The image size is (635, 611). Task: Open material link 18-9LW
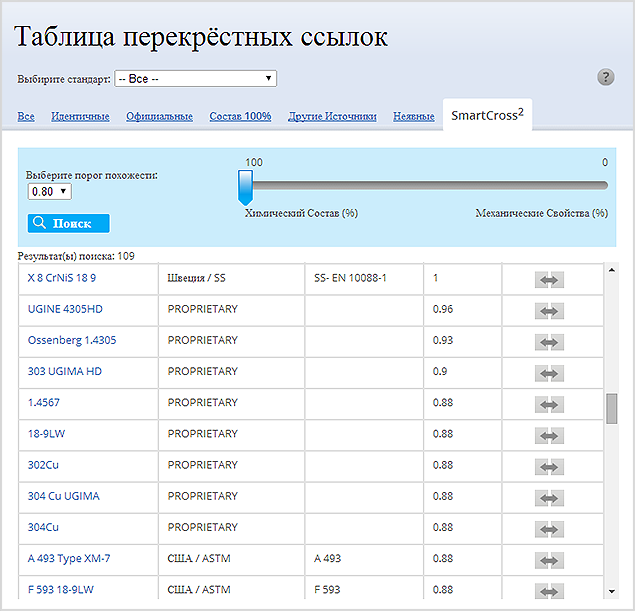coord(46,434)
